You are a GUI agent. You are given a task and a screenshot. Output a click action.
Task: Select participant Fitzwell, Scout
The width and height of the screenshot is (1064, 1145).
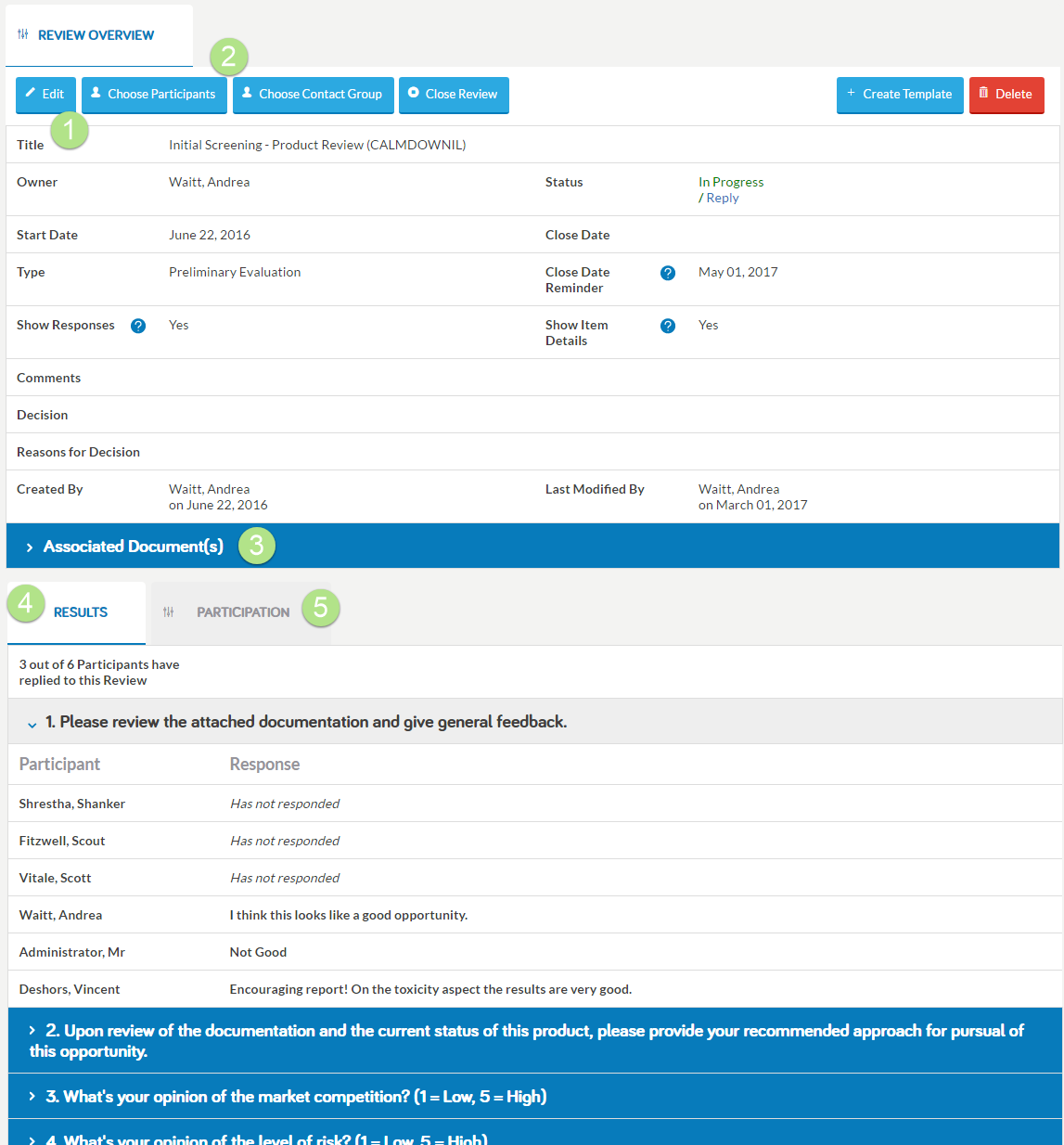pos(62,841)
